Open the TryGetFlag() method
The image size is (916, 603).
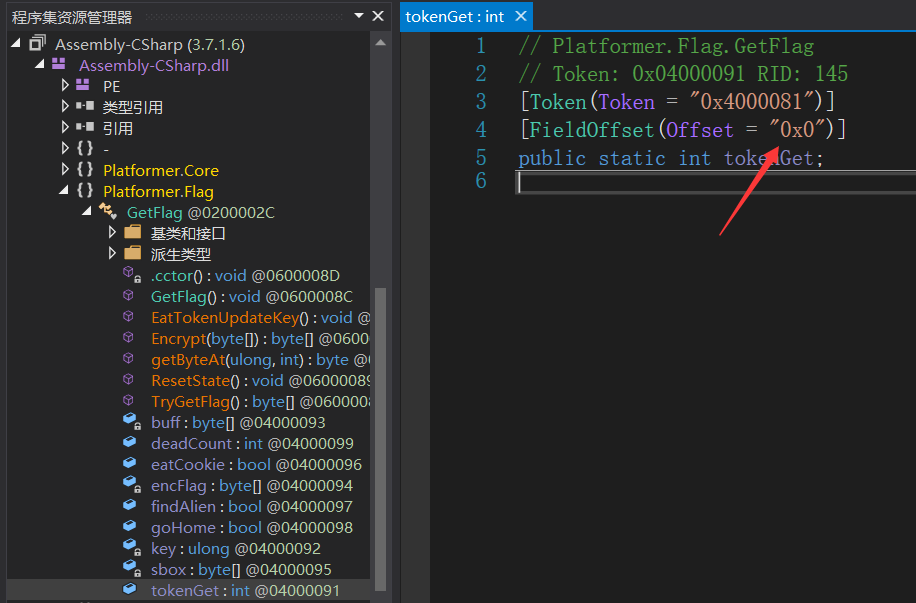pos(260,402)
